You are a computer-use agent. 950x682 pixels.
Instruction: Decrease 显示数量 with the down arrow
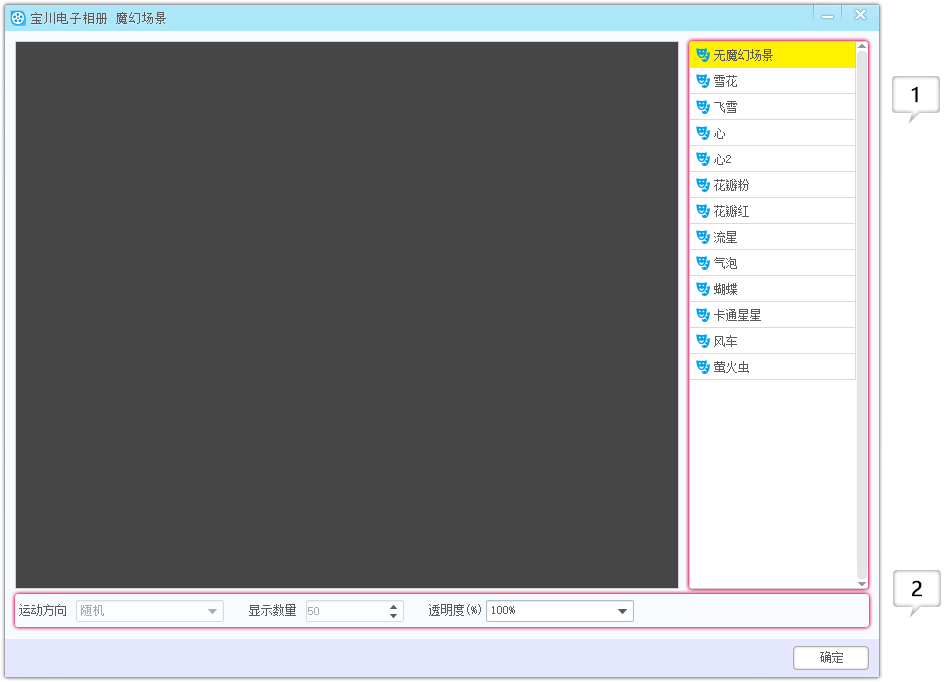pos(394,616)
